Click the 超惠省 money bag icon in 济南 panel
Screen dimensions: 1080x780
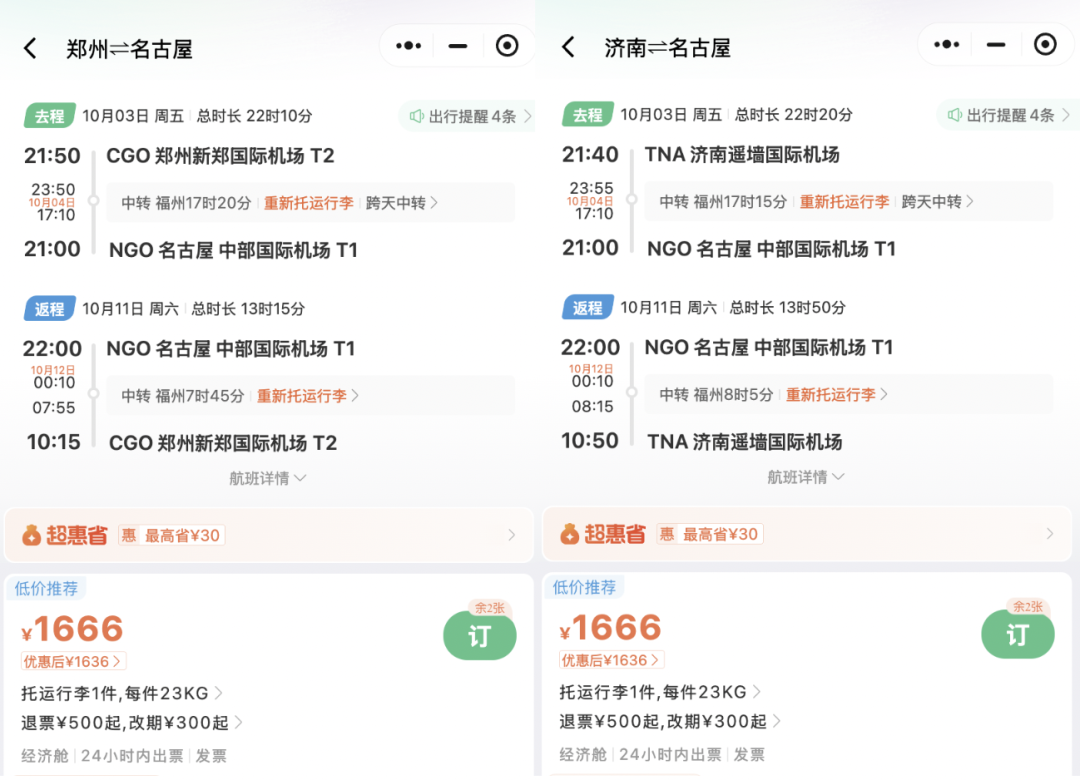click(569, 534)
